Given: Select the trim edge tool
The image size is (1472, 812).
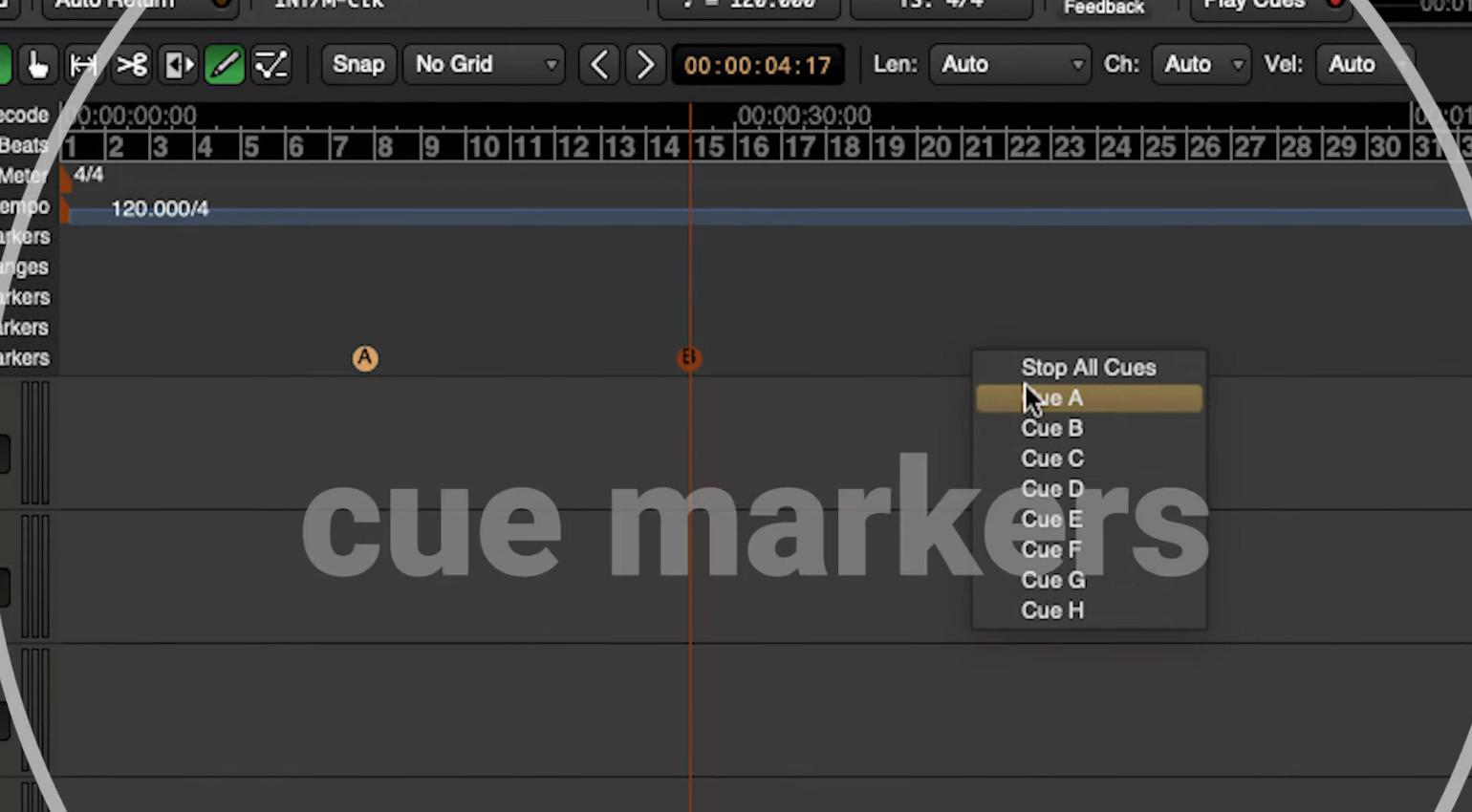Looking at the screenshot, I should [179, 65].
